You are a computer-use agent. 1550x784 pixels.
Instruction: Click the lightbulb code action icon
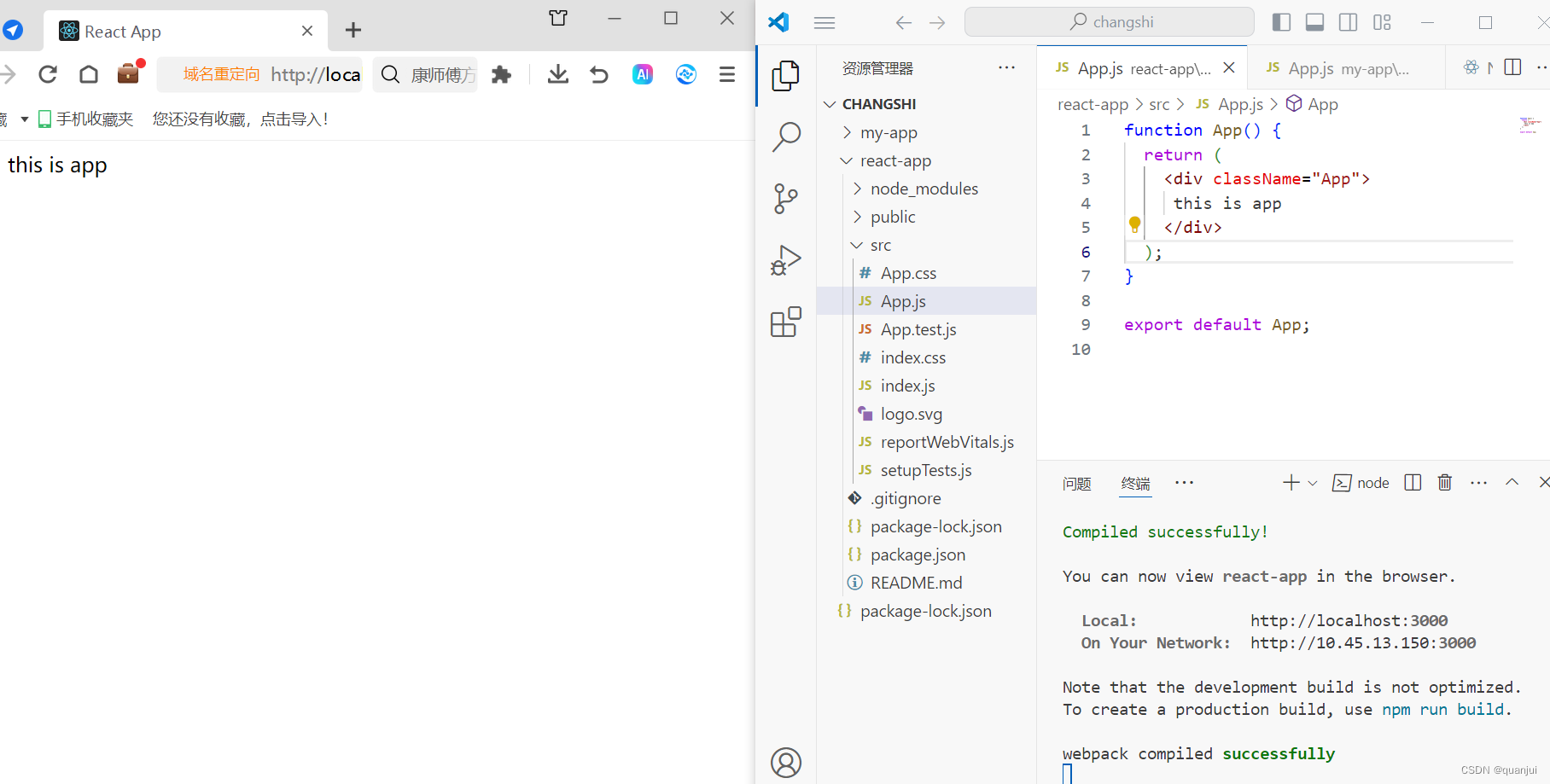[1134, 225]
